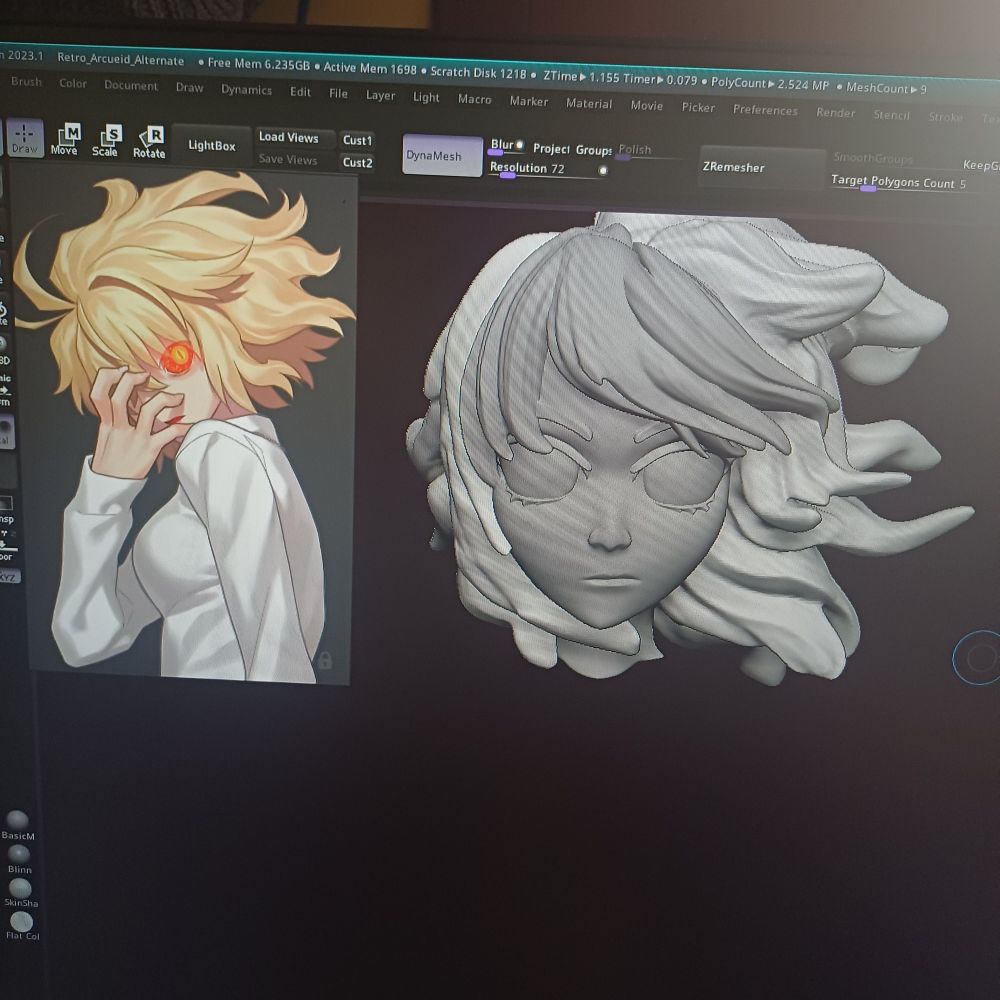Open the Preferences menu
The height and width of the screenshot is (1000, 1000).
(x=765, y=110)
